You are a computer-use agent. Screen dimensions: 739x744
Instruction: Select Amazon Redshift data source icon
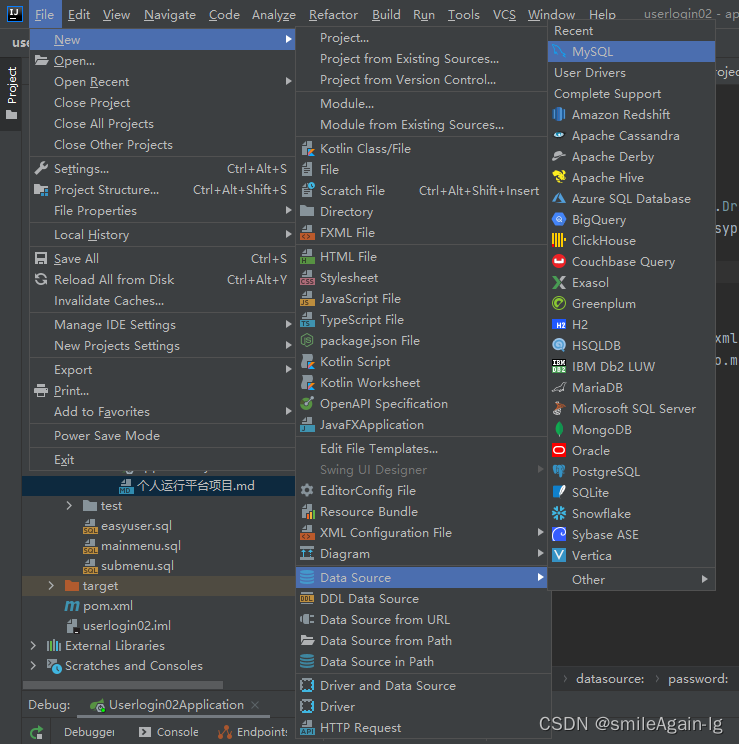(x=559, y=114)
